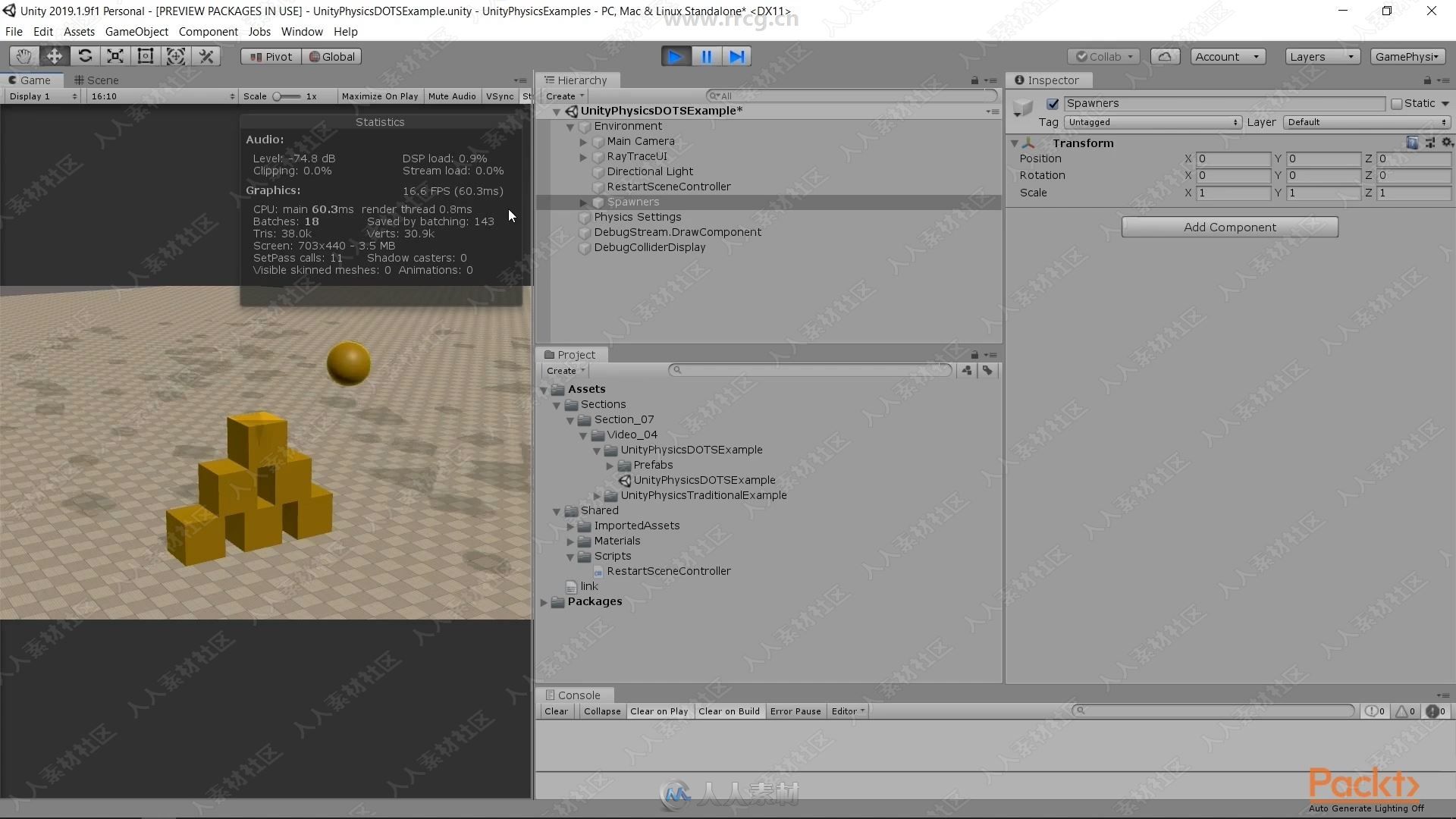
Task: Open the Window menu in menu bar
Action: pos(300,31)
